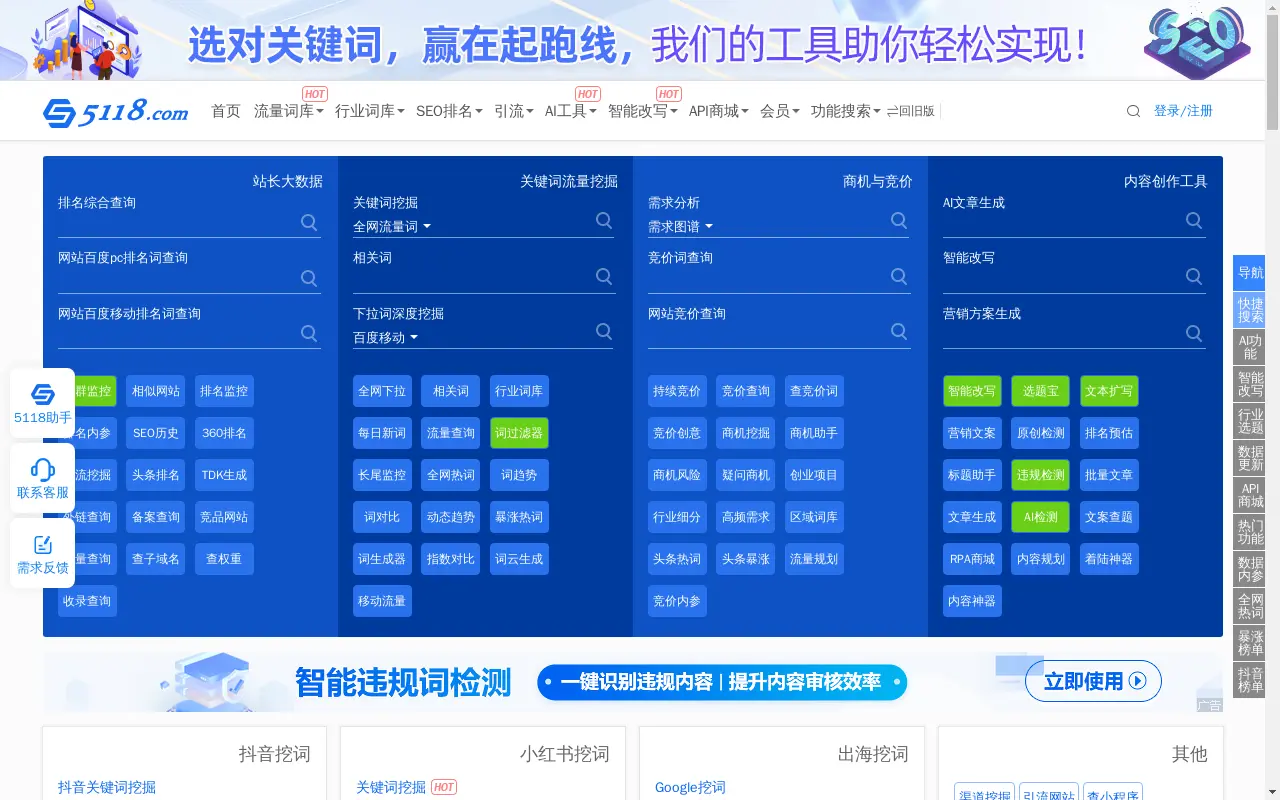Screen dimensions: 1280x800
Task: Expand the 全网流量词 dropdown
Action: [x=392, y=227]
